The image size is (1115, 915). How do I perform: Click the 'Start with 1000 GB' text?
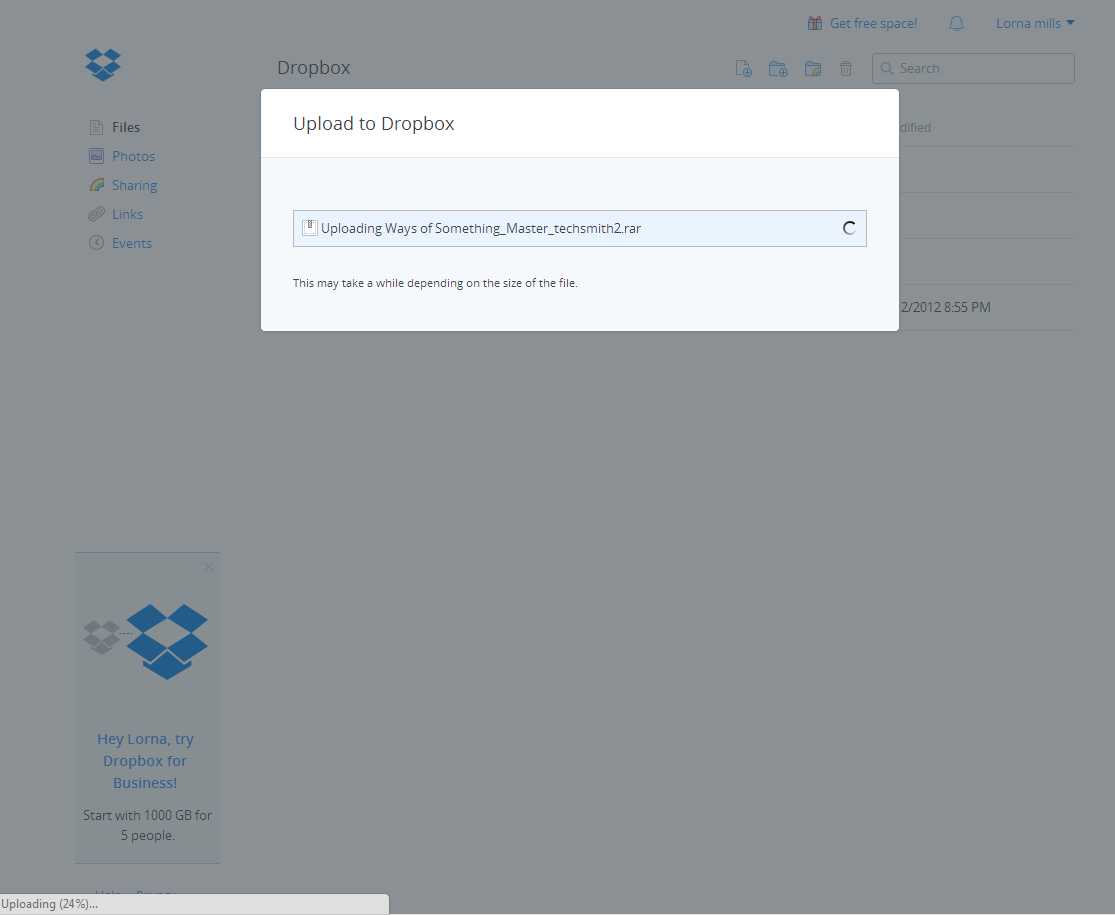click(x=147, y=825)
